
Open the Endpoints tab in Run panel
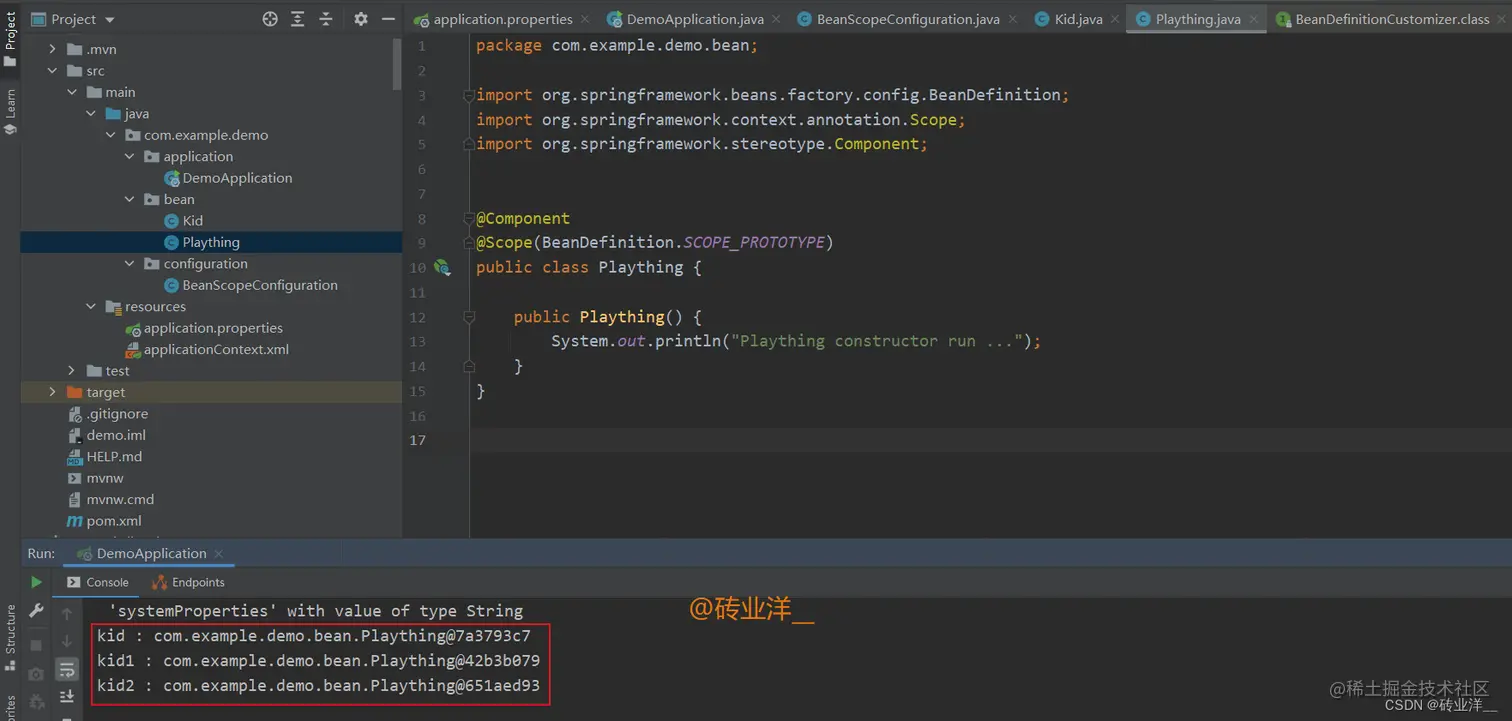click(188, 582)
